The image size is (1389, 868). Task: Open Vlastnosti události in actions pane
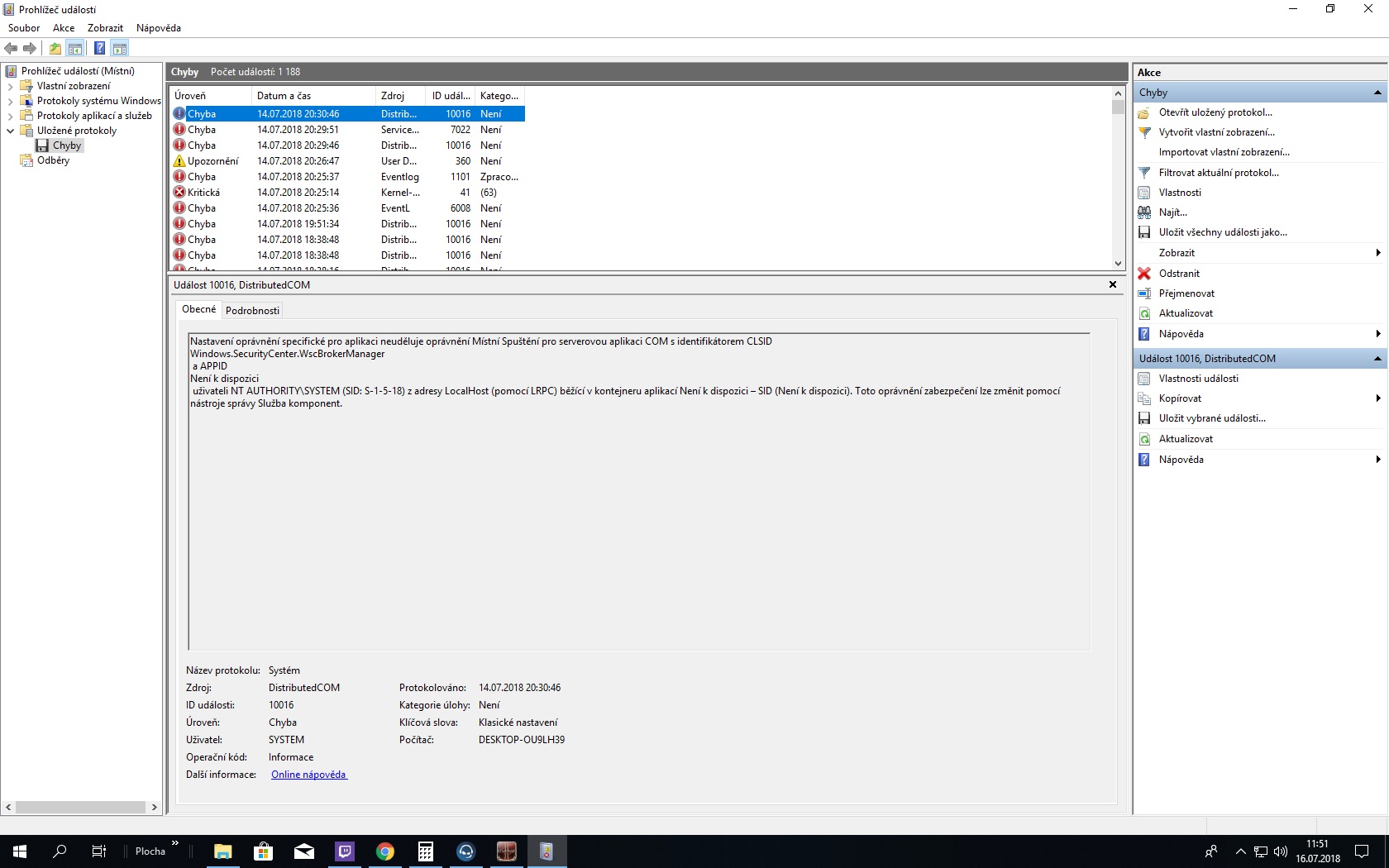(1198, 379)
